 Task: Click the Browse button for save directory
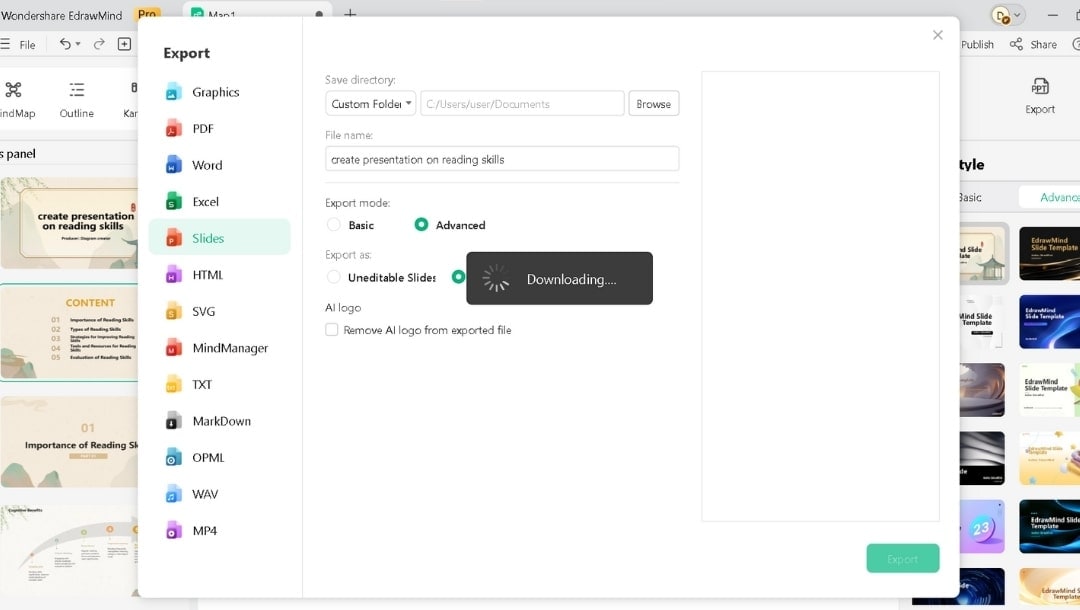click(653, 103)
